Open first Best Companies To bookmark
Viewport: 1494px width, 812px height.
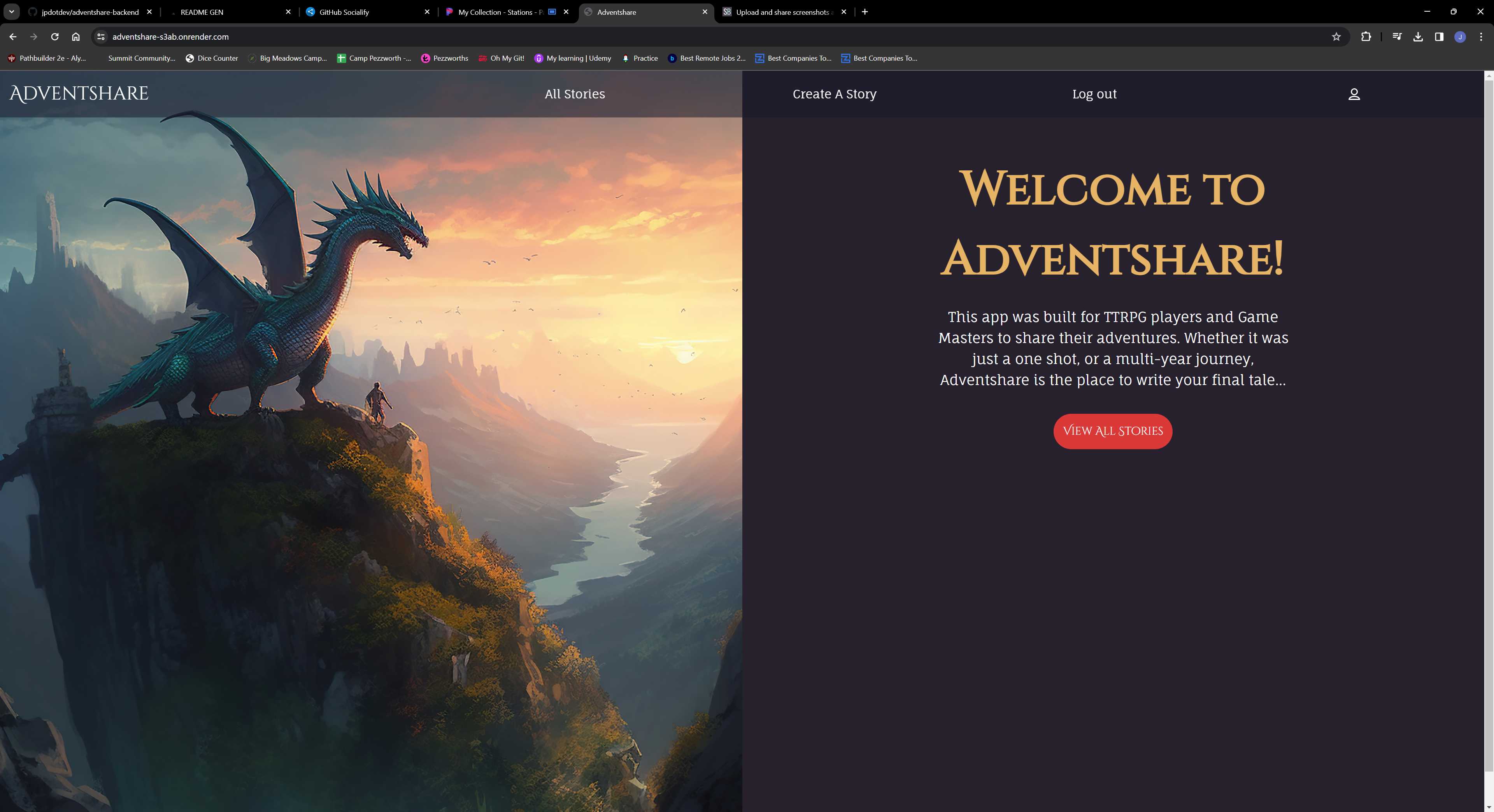pos(793,58)
